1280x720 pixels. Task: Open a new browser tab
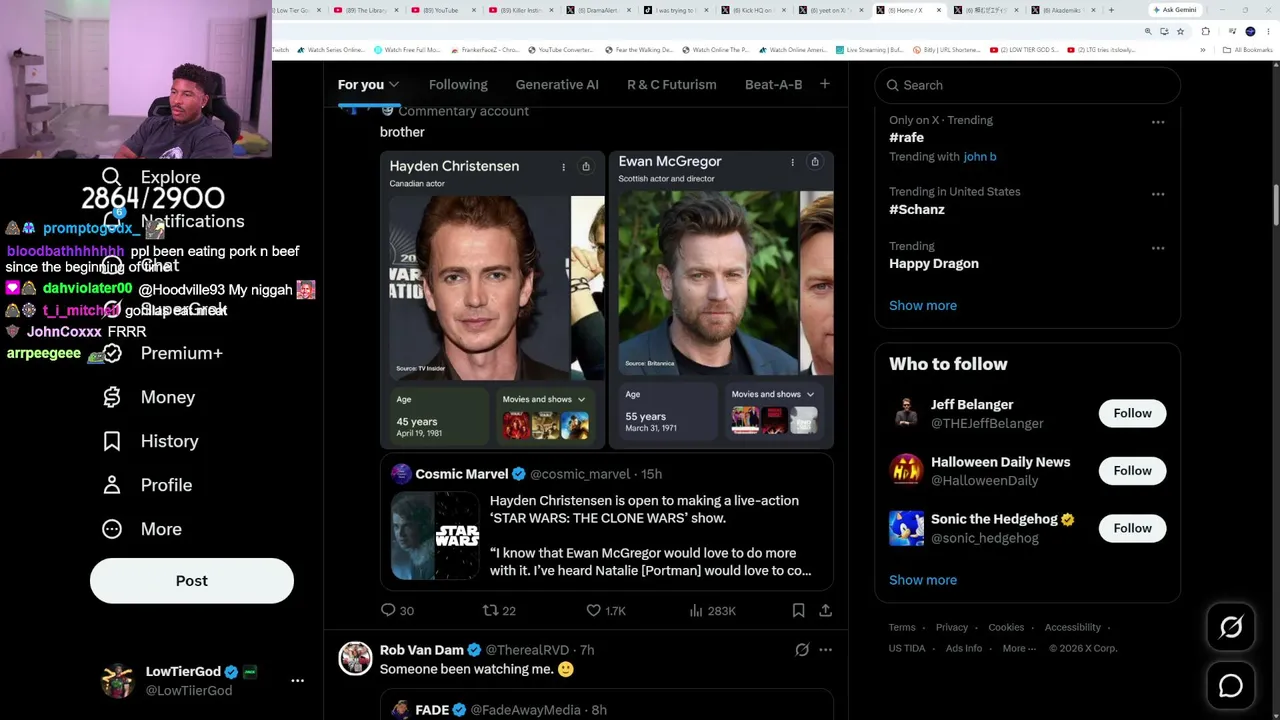[x=1111, y=10]
